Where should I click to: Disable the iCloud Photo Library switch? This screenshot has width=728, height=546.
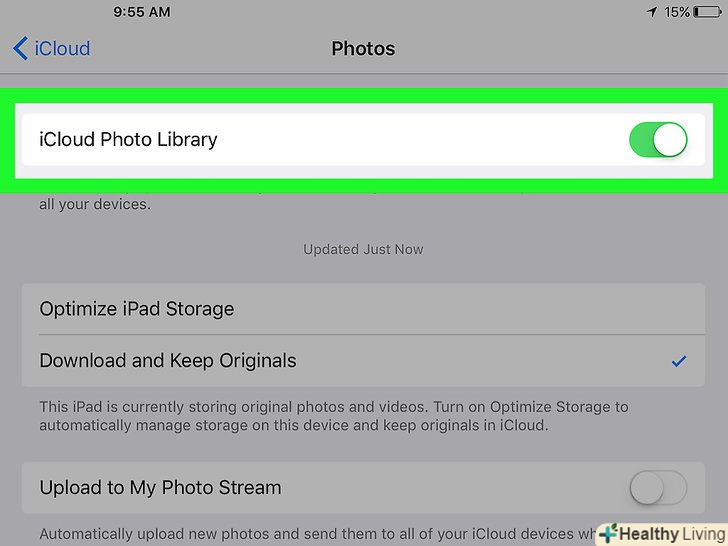657,140
